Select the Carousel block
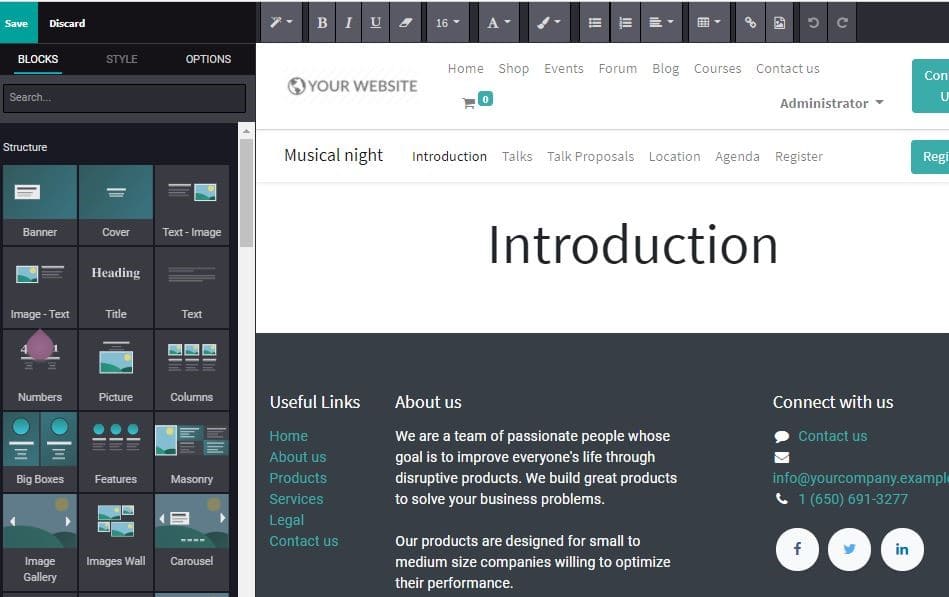This screenshot has height=597, width=949. pyautogui.click(x=192, y=541)
